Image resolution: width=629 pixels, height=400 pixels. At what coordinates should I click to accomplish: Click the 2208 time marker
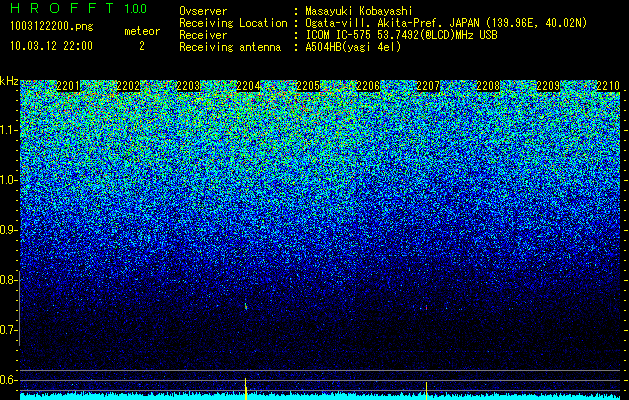[x=488, y=86]
